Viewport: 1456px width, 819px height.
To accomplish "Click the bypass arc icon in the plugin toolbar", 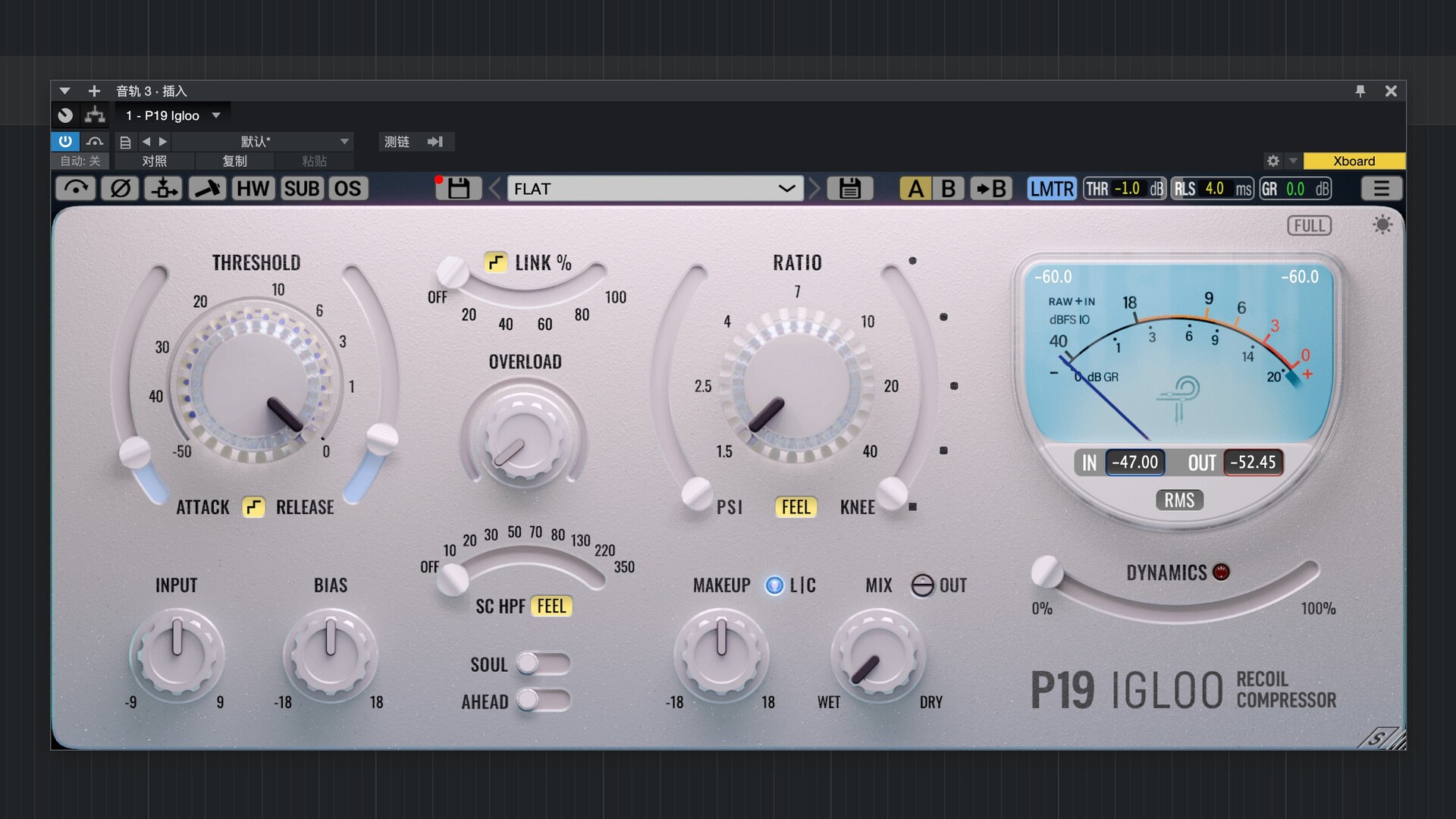I will [x=76, y=188].
